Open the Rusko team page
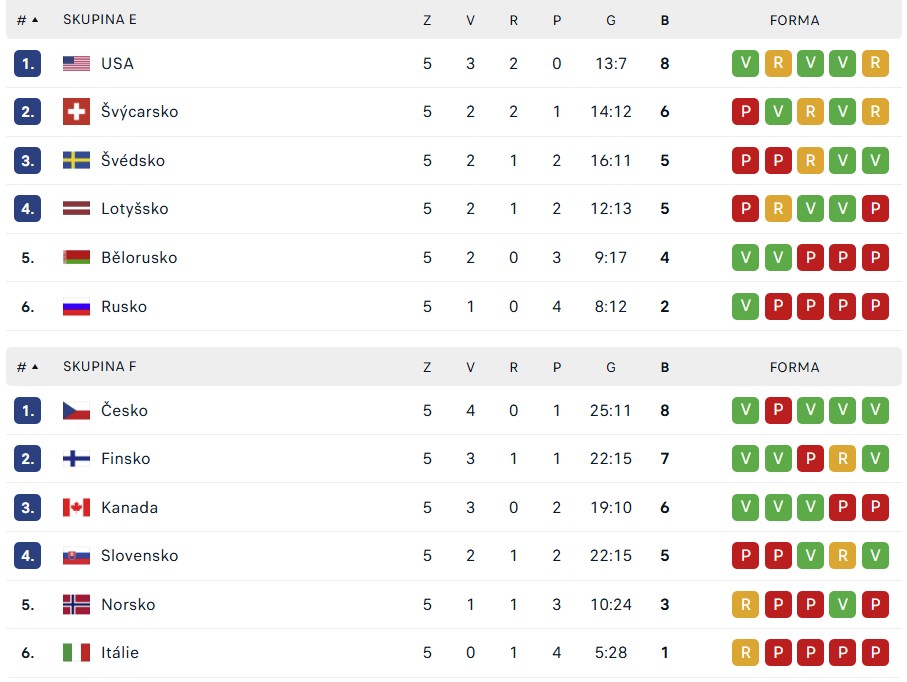This screenshot has height=682, width=907. point(124,307)
